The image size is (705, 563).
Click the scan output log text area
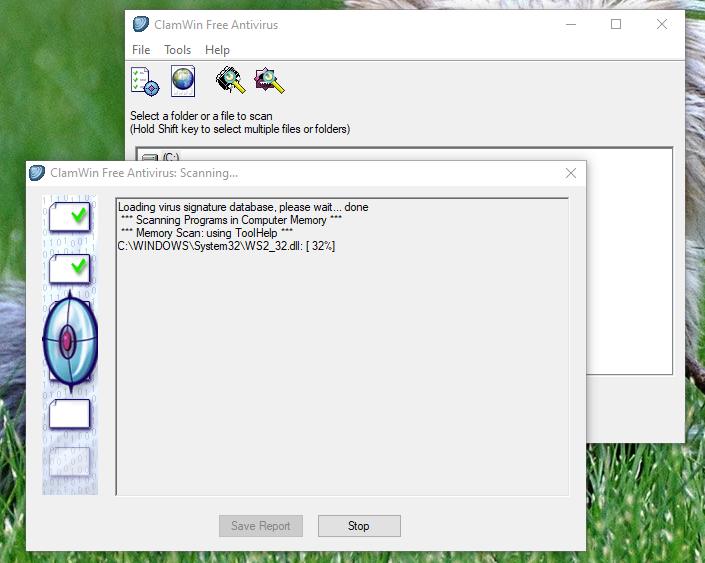coord(342,346)
